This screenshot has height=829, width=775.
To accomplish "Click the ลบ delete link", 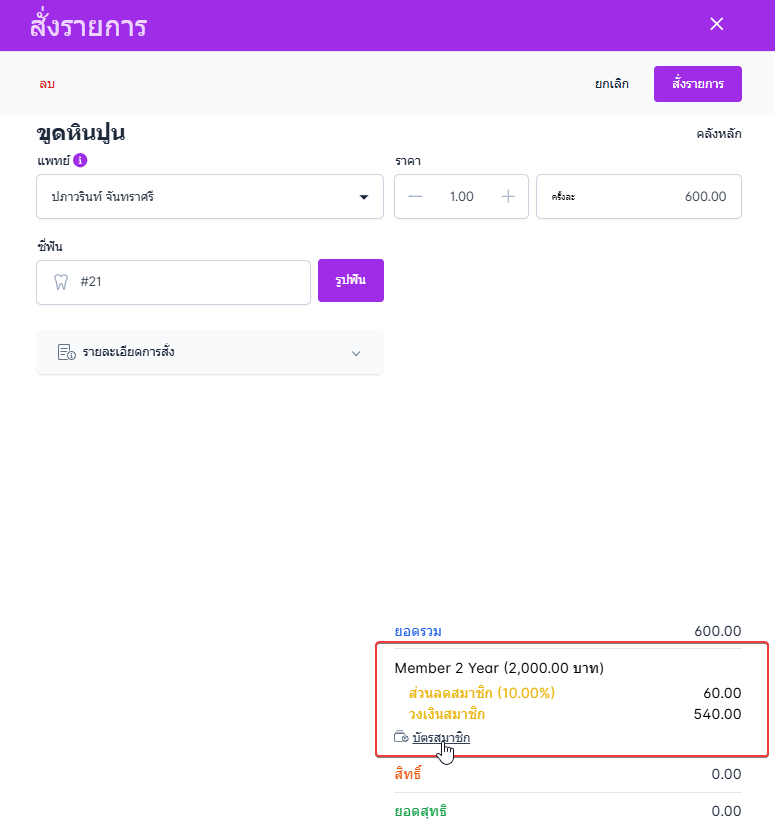I will tap(47, 84).
